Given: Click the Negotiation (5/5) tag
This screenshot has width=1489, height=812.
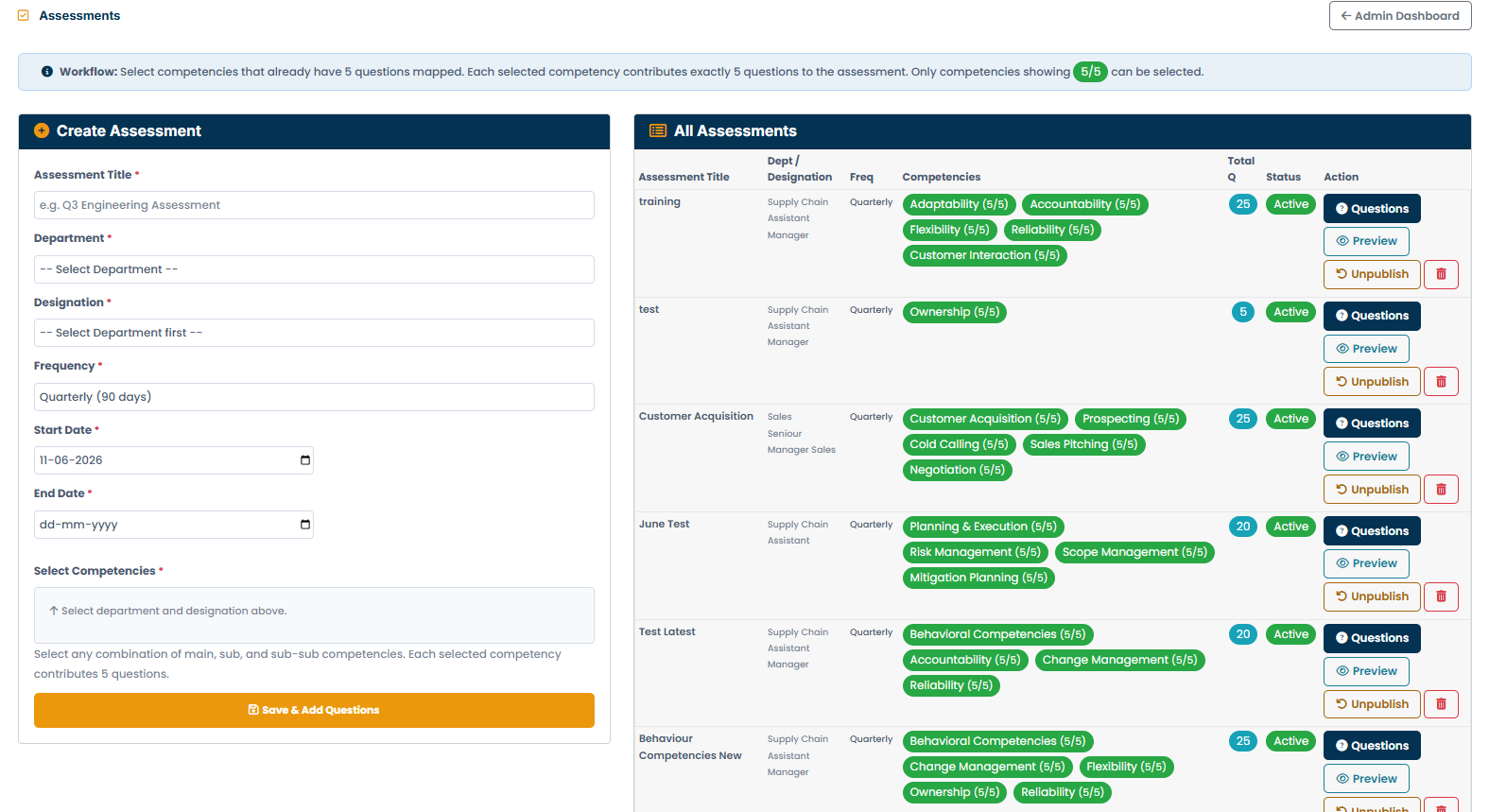Looking at the screenshot, I should (957, 470).
